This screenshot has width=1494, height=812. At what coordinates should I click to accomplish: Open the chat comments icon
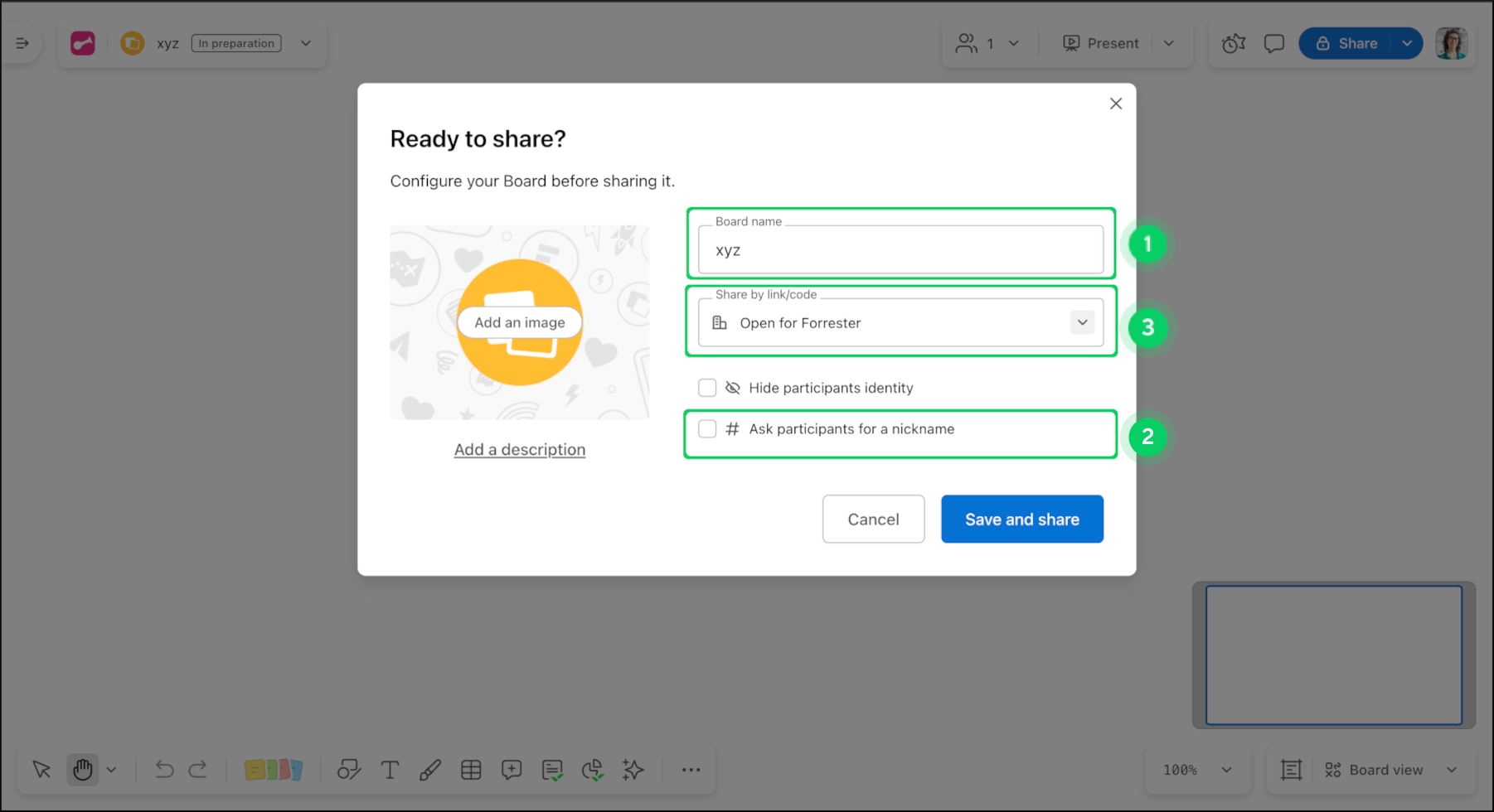[x=1273, y=43]
